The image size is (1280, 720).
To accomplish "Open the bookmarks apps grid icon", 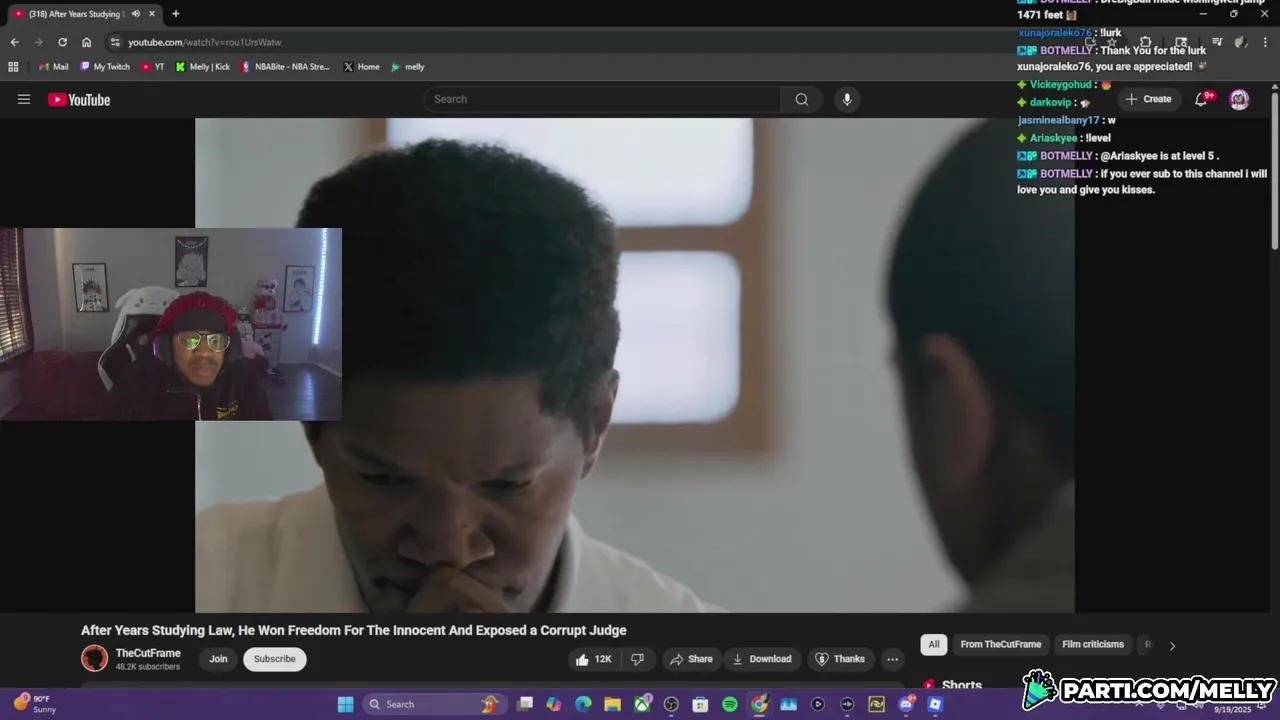I will click(13, 67).
